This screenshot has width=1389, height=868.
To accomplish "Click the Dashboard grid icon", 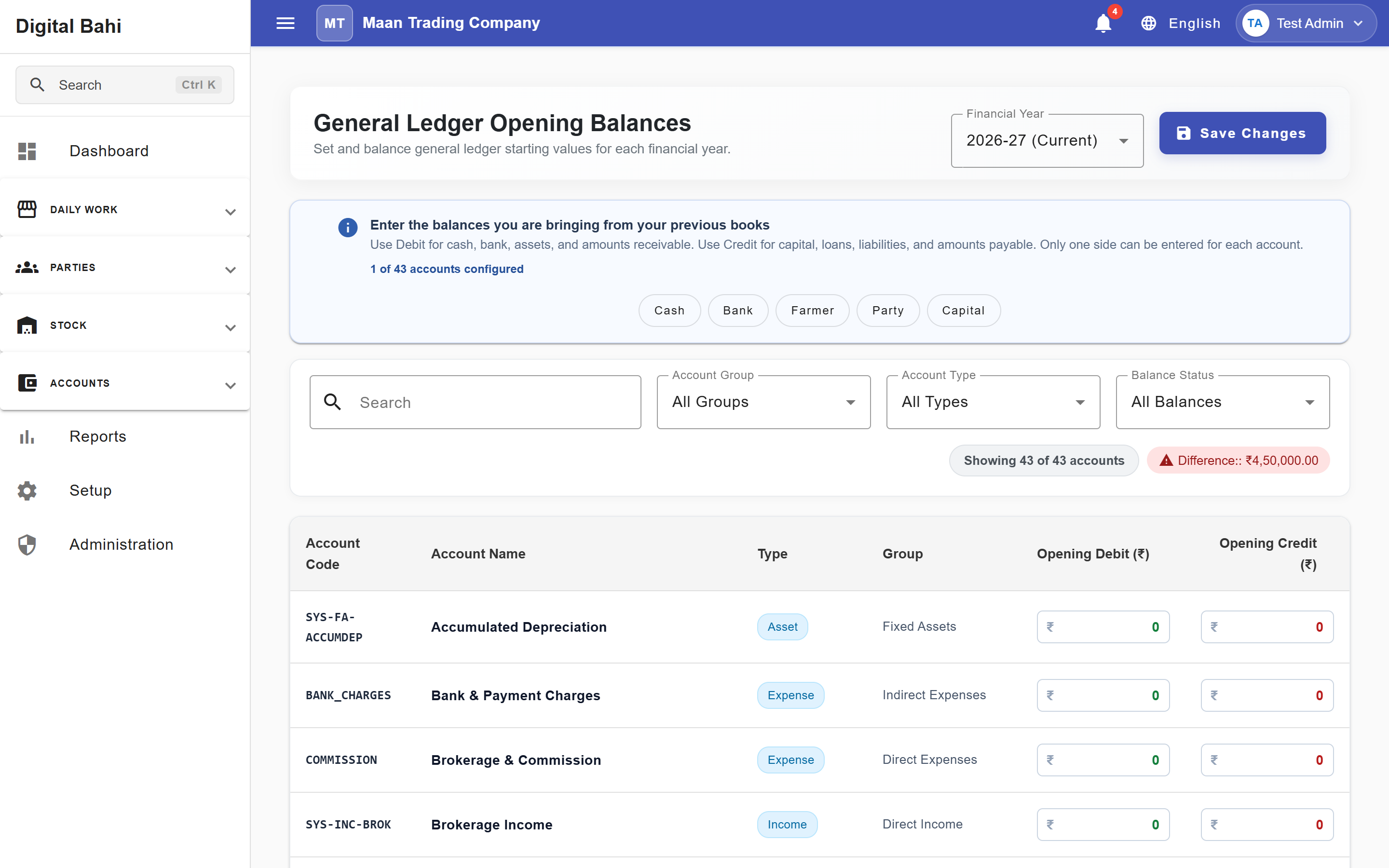I will click(27, 151).
